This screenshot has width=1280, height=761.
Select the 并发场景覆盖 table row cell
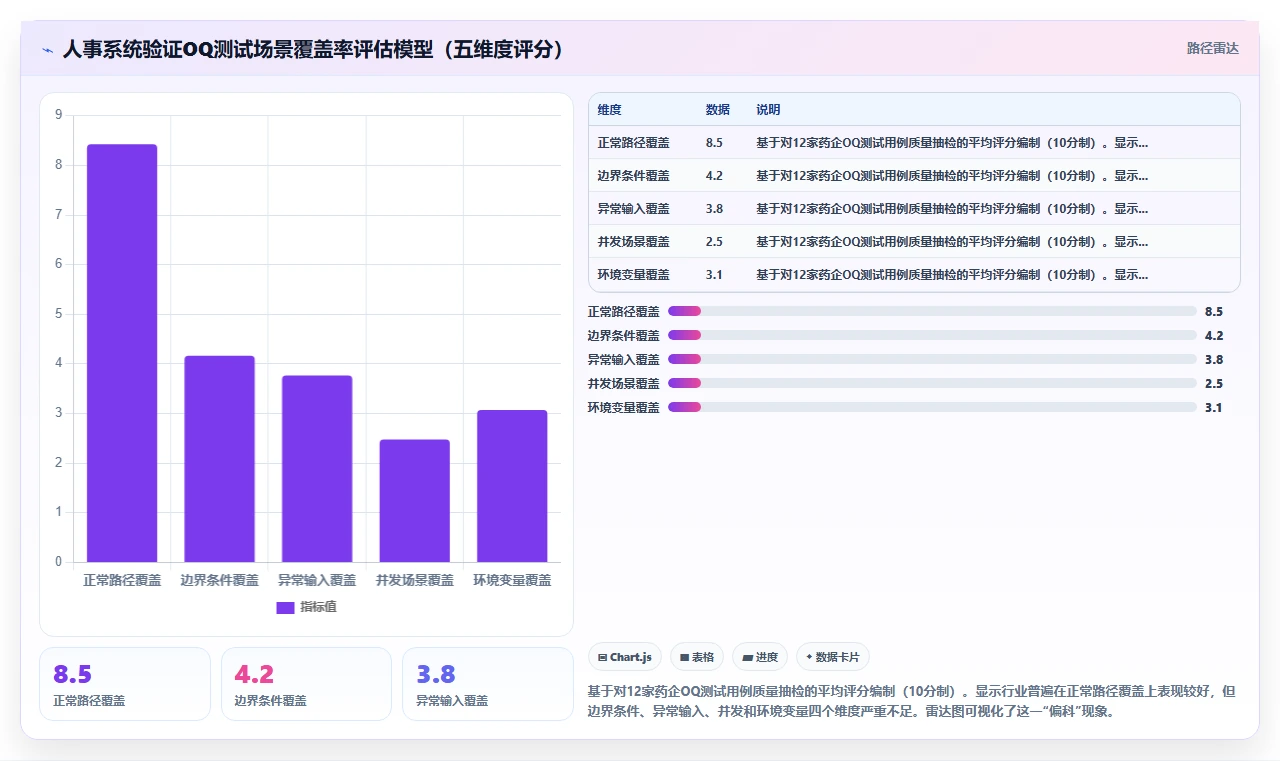point(634,242)
